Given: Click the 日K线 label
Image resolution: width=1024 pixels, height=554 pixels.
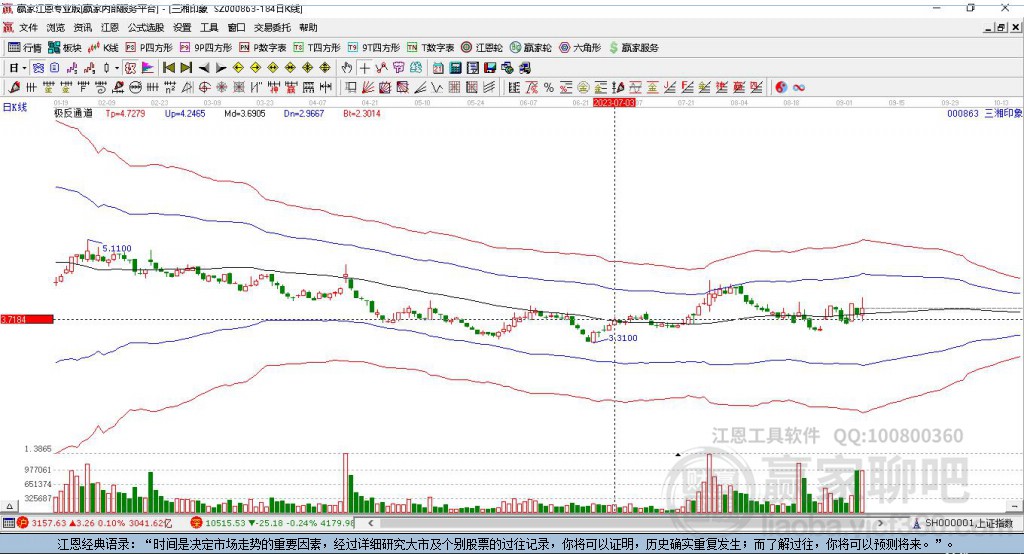Looking at the screenshot, I should point(14,107).
